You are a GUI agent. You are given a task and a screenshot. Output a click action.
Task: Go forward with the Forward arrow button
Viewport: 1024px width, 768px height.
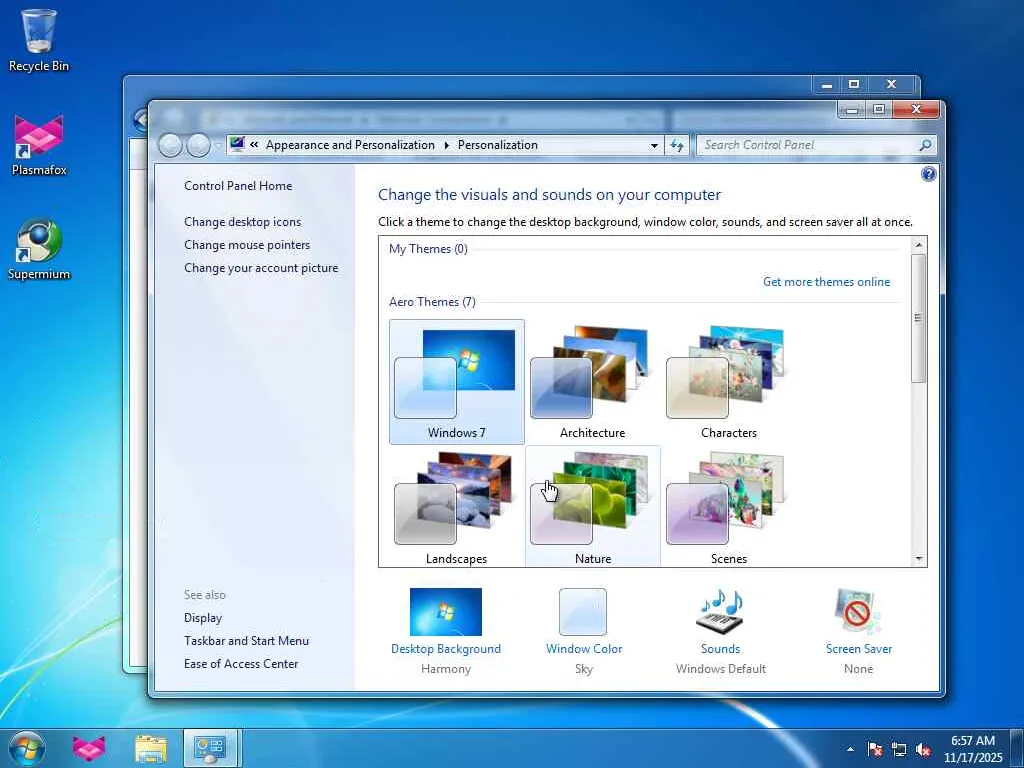(x=199, y=145)
